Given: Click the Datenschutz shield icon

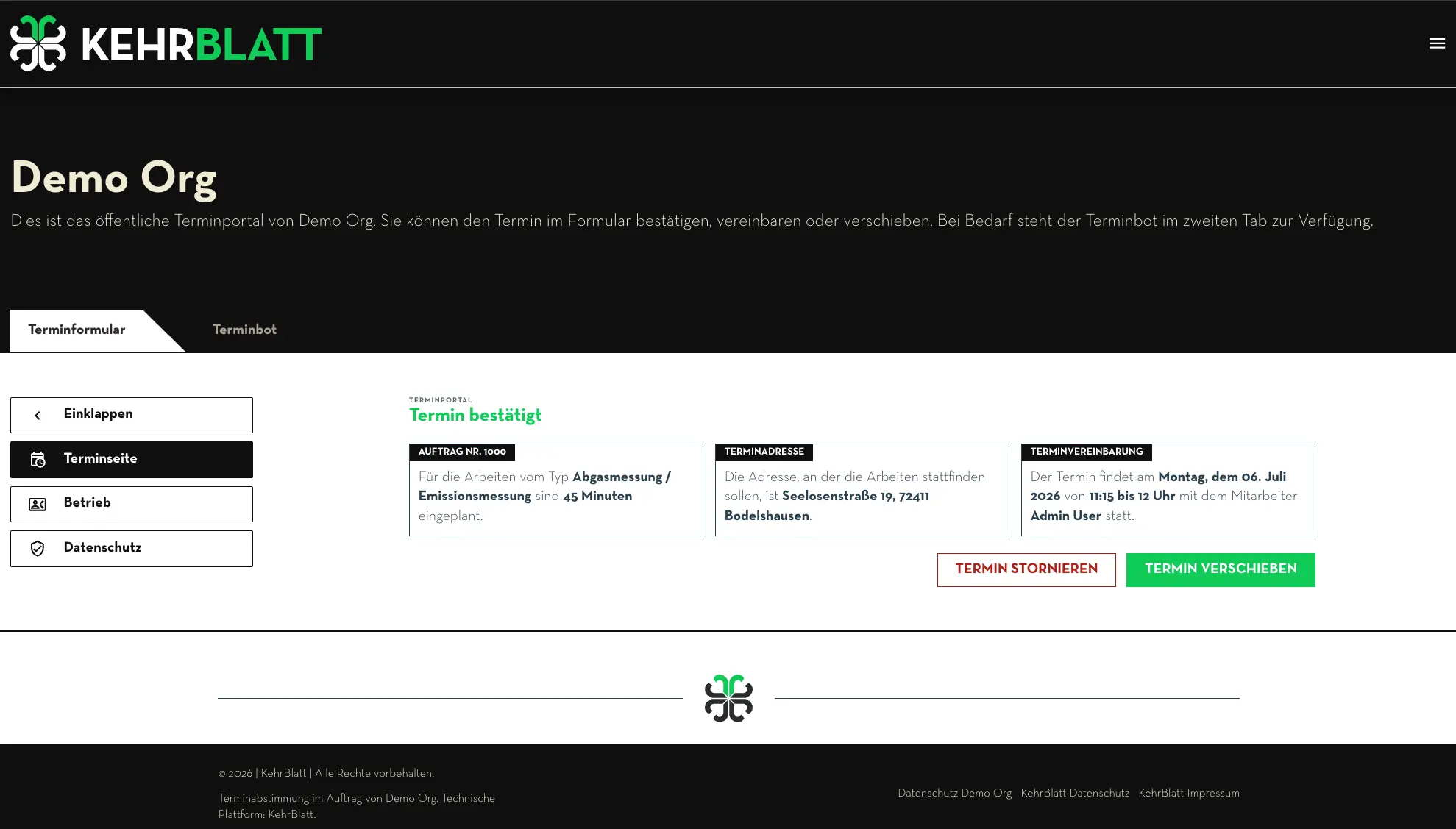Looking at the screenshot, I should click(38, 549).
